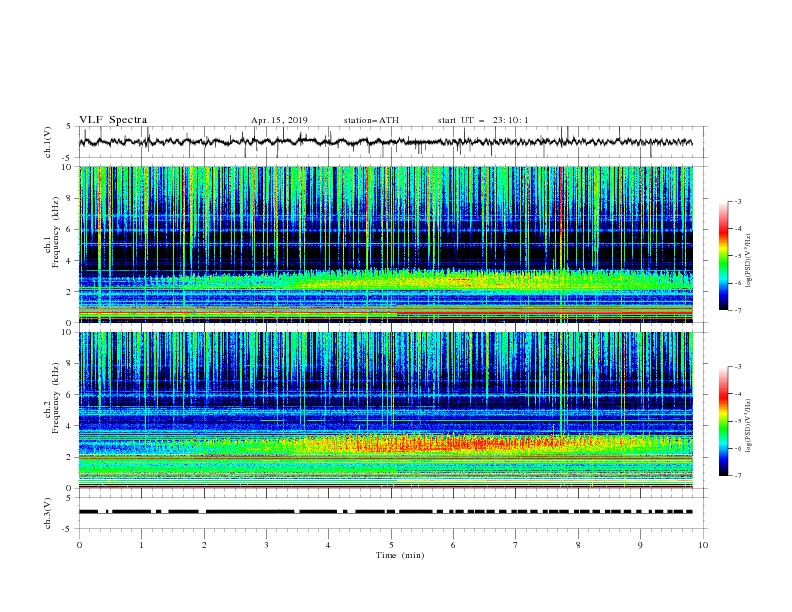Click the "5" voltage tick of ch.3(V) panel
Viewport: 792px width, 612px height.
point(70,498)
